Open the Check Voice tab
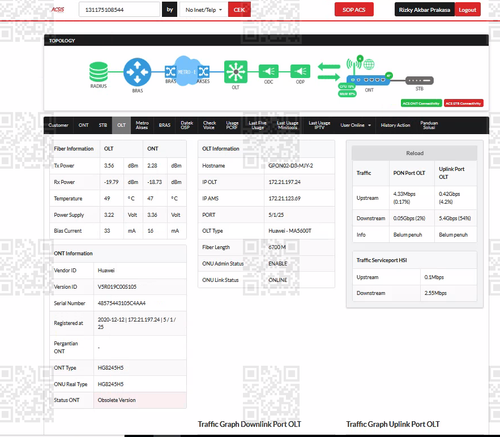 [x=209, y=125]
